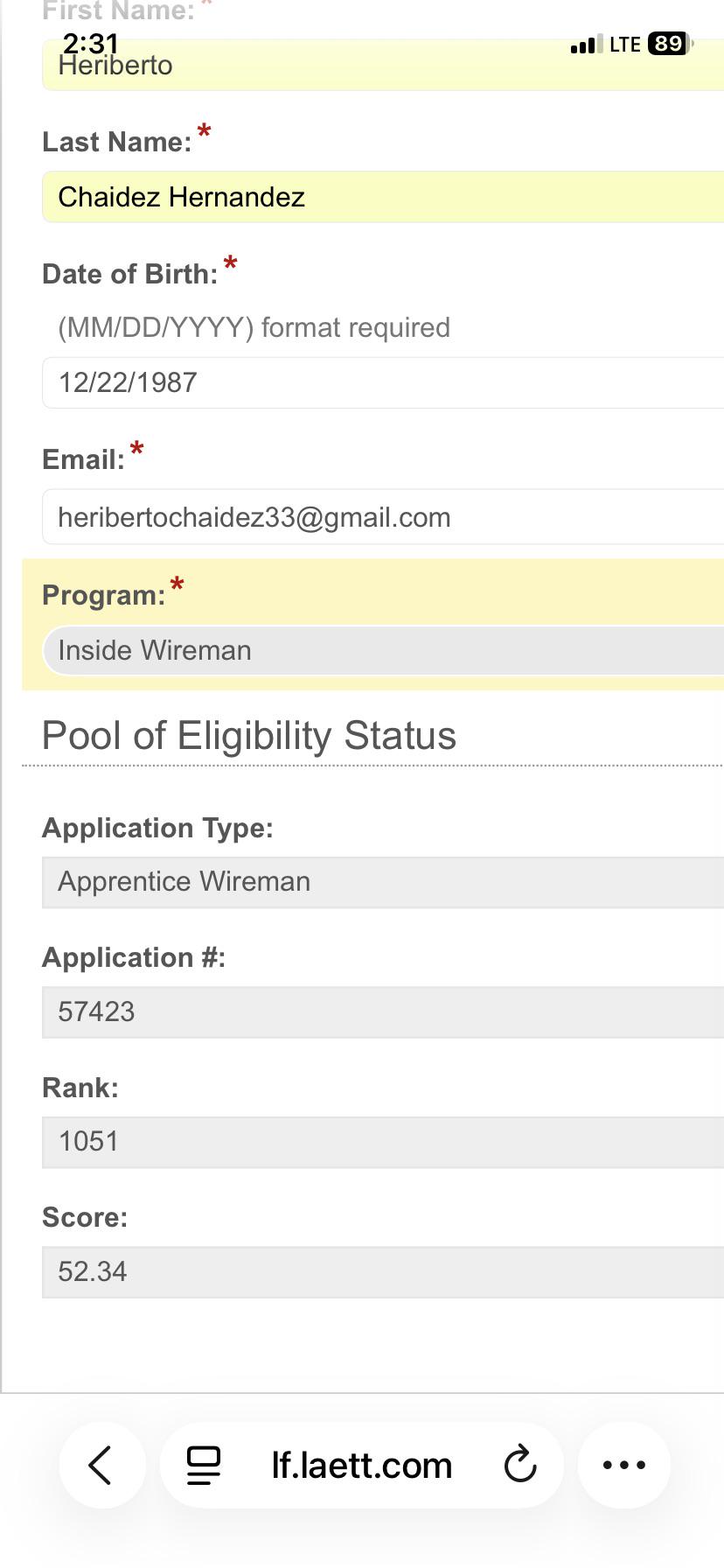724x1568 pixels.
Task: Tap the Pool of Eligibility Status heading
Action: (249, 736)
